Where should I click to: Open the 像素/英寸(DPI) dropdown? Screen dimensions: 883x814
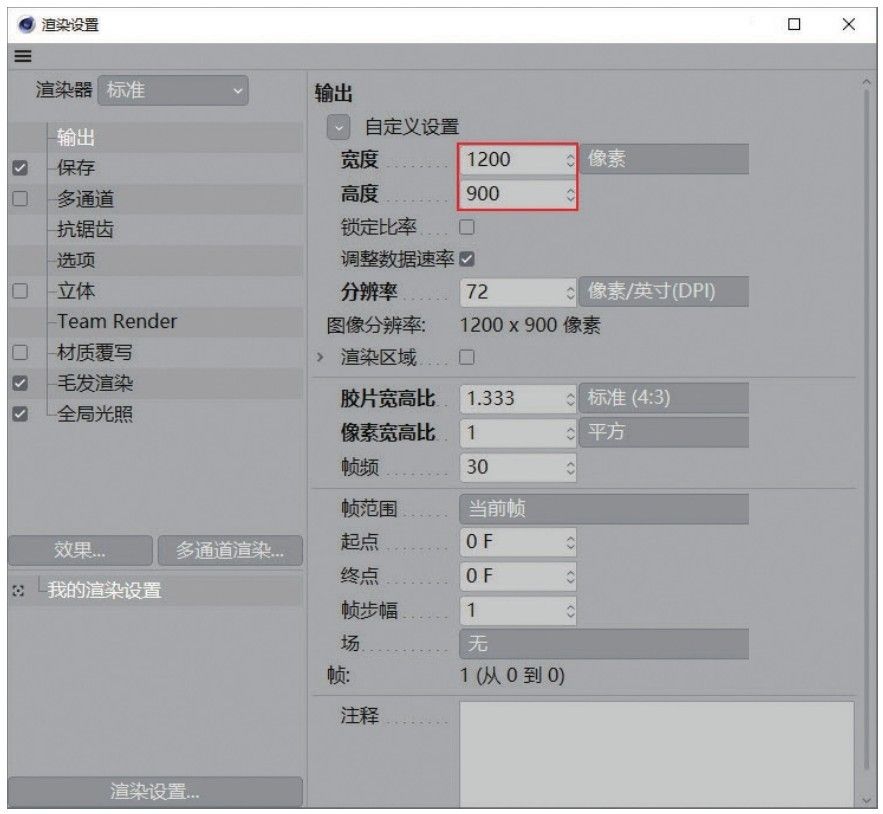point(664,291)
